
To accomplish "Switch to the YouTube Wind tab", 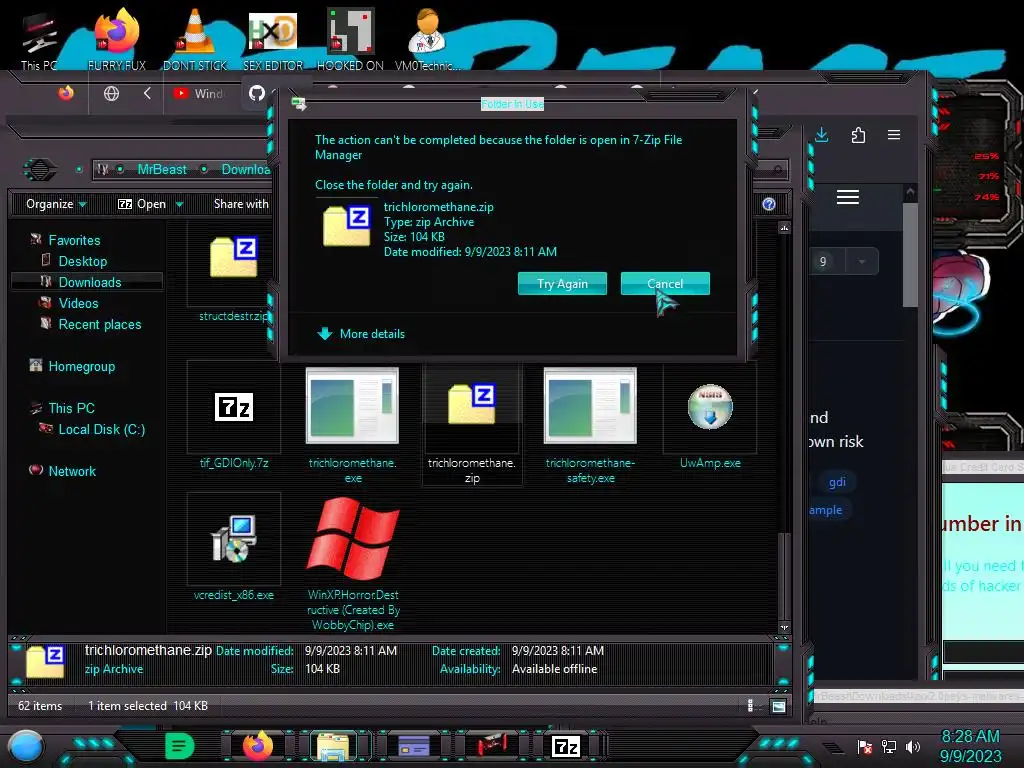I will click(198, 93).
